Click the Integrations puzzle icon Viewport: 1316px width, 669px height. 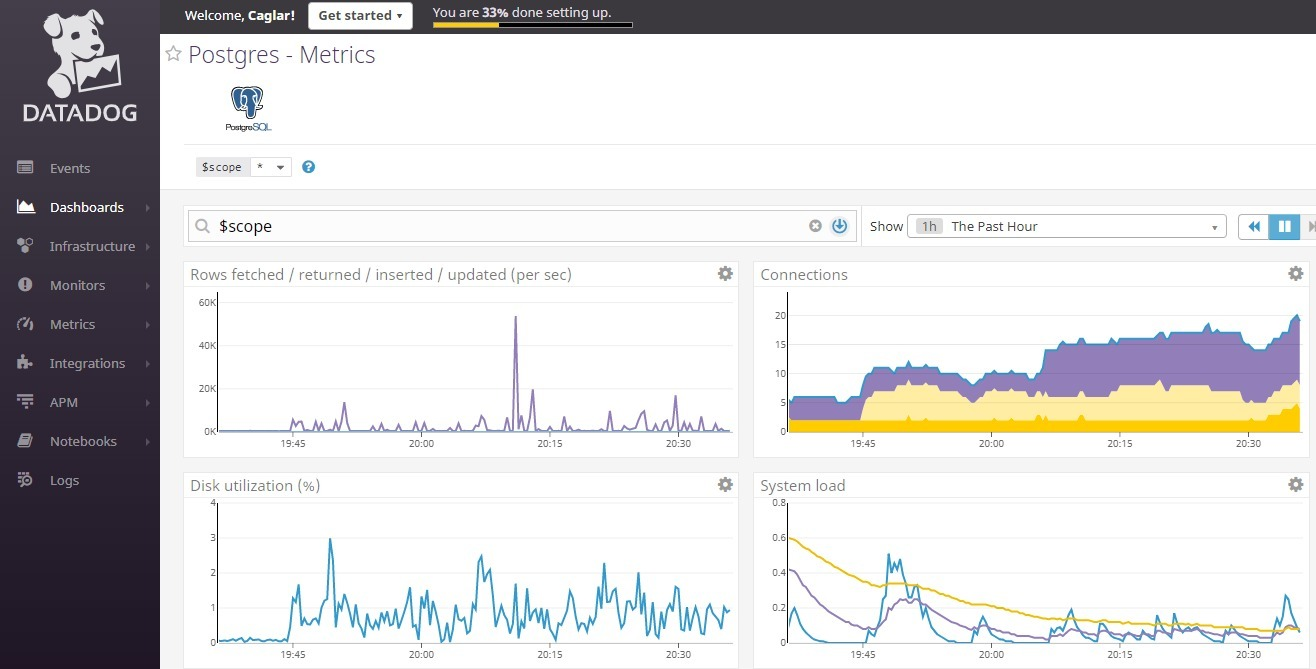pyautogui.click(x=26, y=363)
